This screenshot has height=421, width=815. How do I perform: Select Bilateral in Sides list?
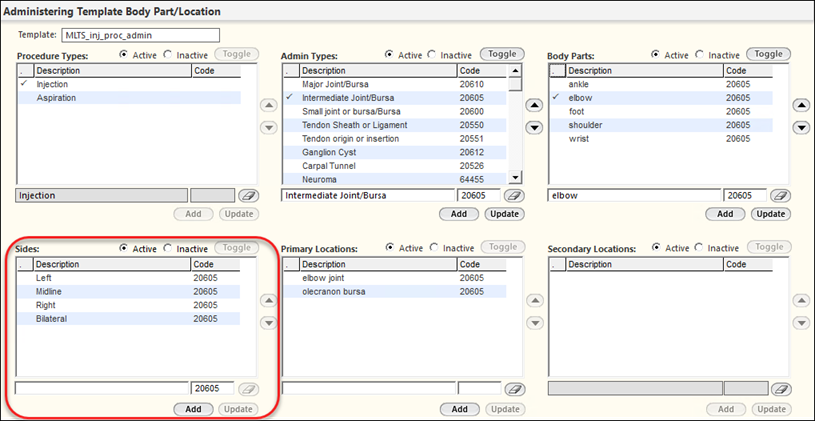coord(129,319)
